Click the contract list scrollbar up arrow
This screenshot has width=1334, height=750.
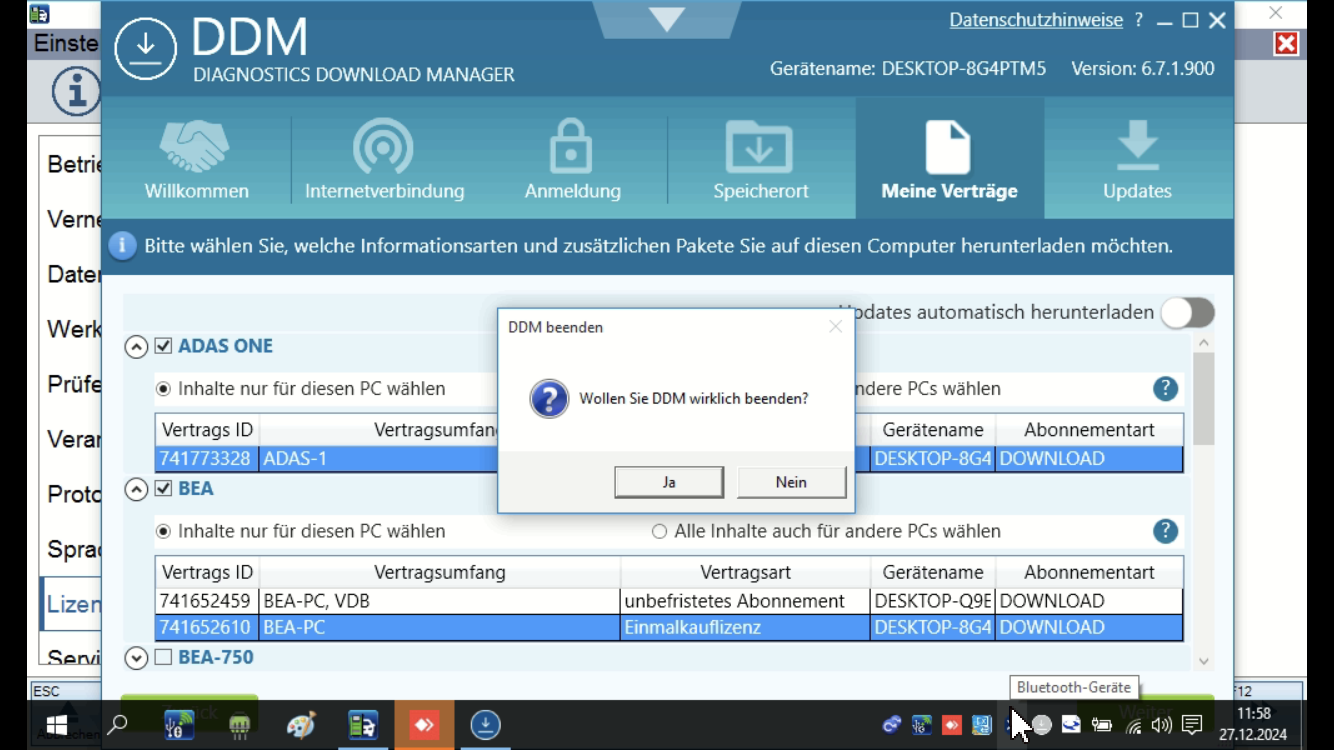click(x=1203, y=343)
